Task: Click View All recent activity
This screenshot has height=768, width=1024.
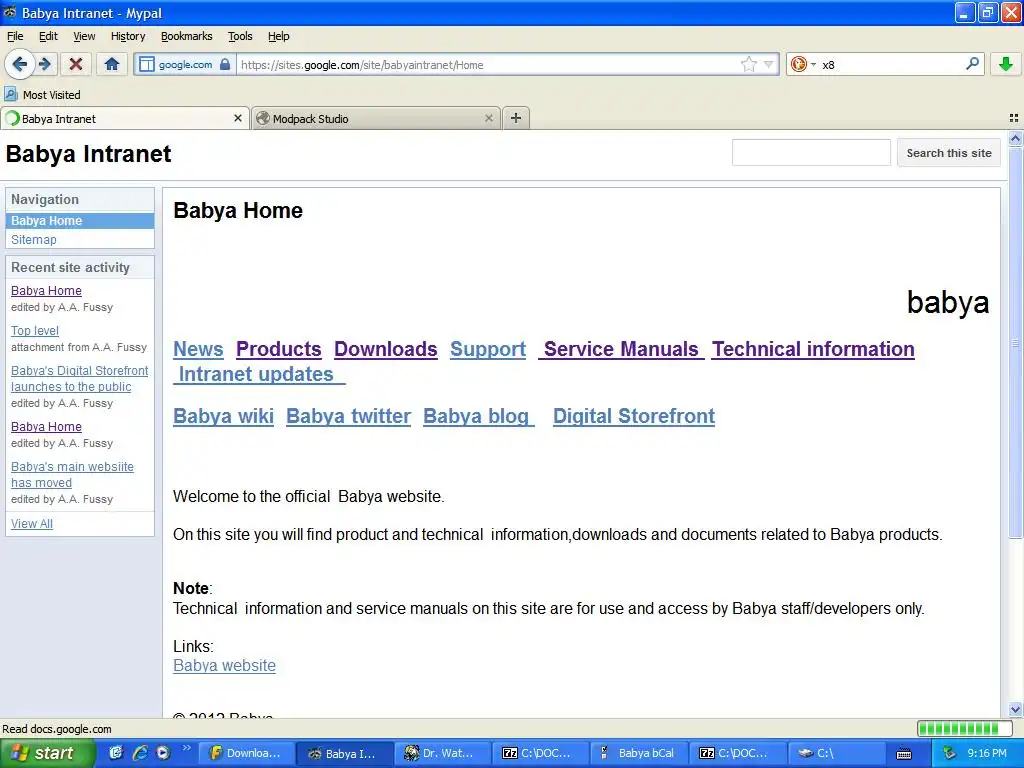Action: coord(32,524)
